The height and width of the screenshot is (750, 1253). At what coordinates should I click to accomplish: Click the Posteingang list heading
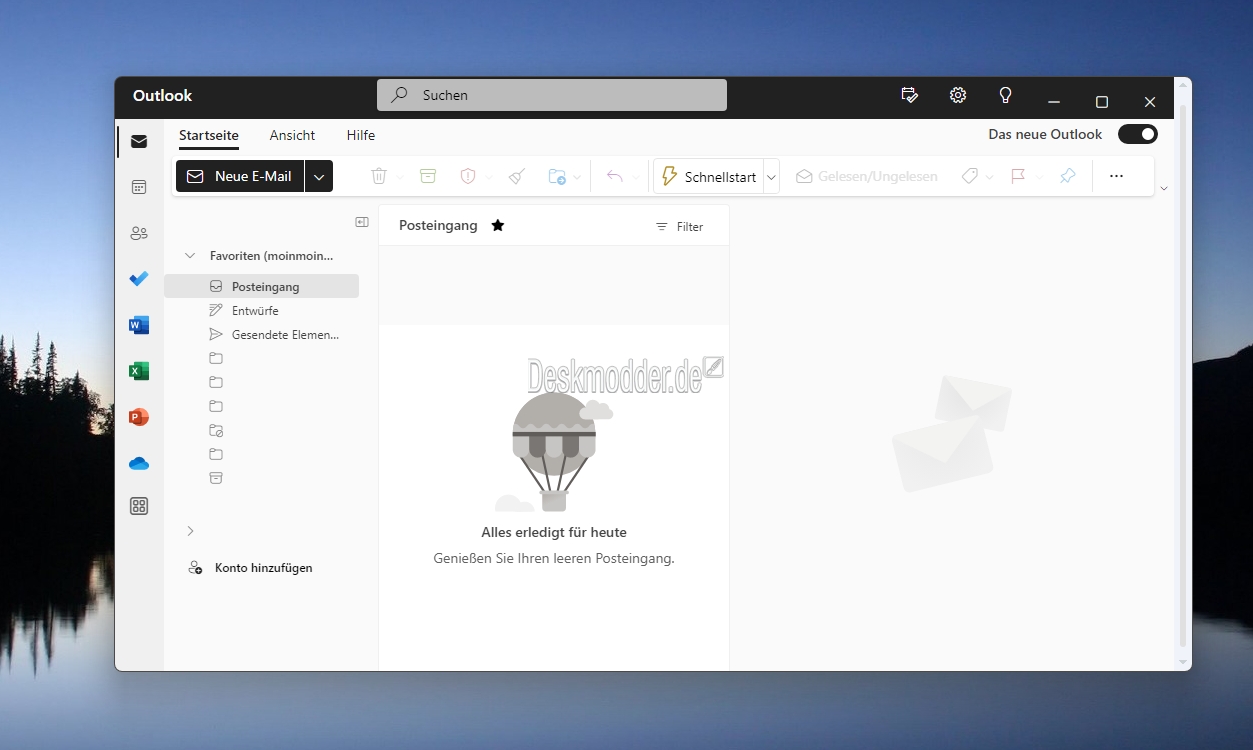(438, 226)
